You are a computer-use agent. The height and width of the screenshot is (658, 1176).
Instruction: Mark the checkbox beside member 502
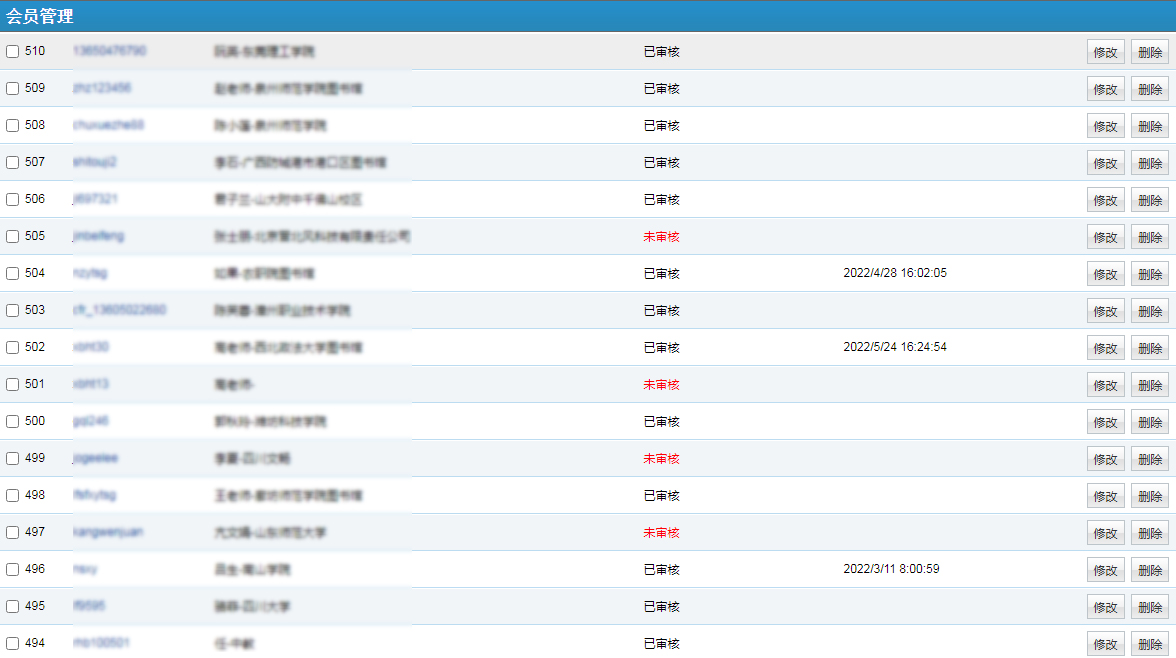point(13,348)
